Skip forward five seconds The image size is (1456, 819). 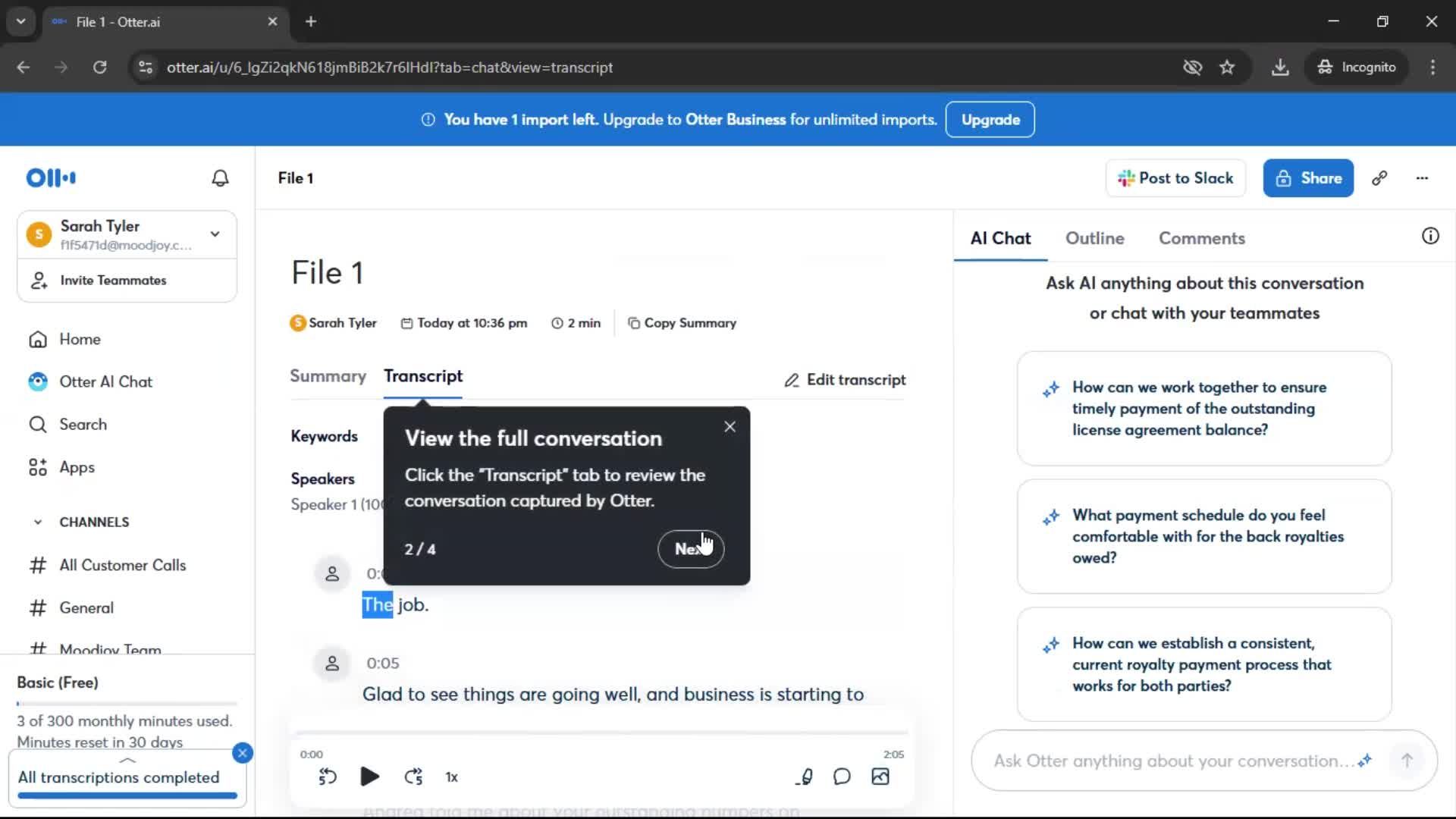coord(413,777)
